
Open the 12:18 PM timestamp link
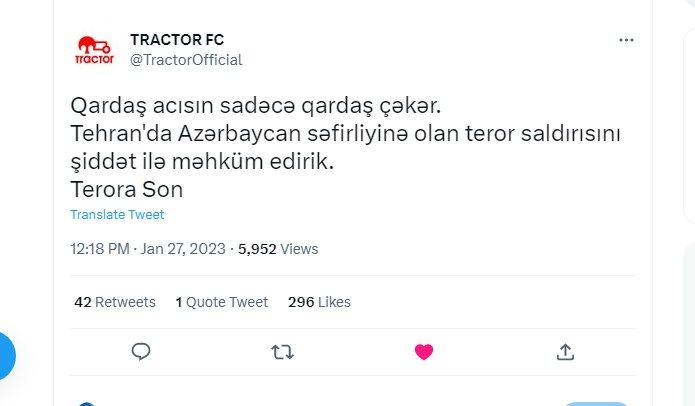click(100, 248)
